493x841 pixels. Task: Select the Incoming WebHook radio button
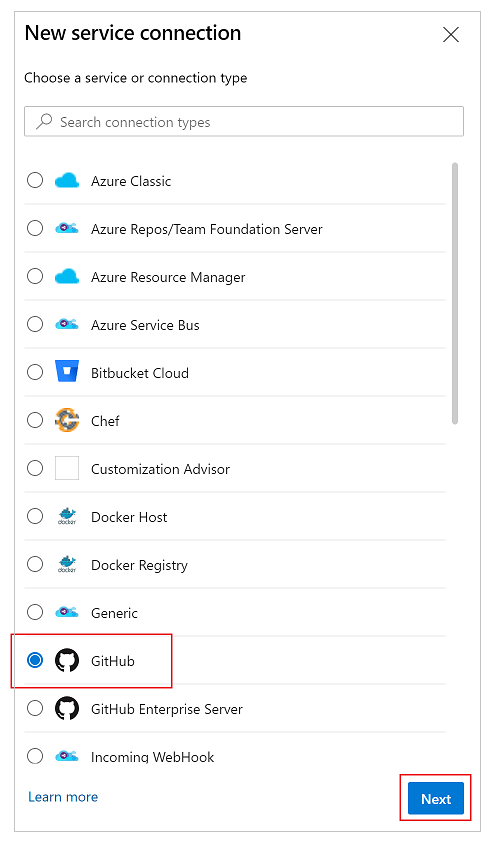tap(35, 756)
